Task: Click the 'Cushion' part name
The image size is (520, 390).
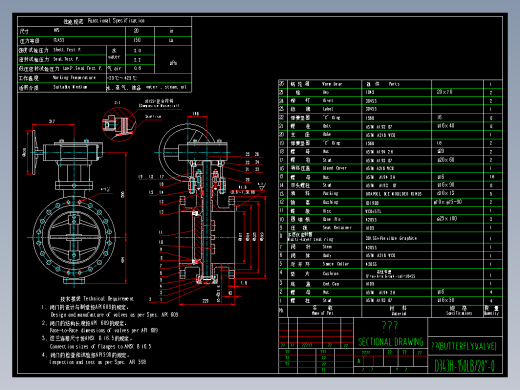Action: tap(330, 273)
